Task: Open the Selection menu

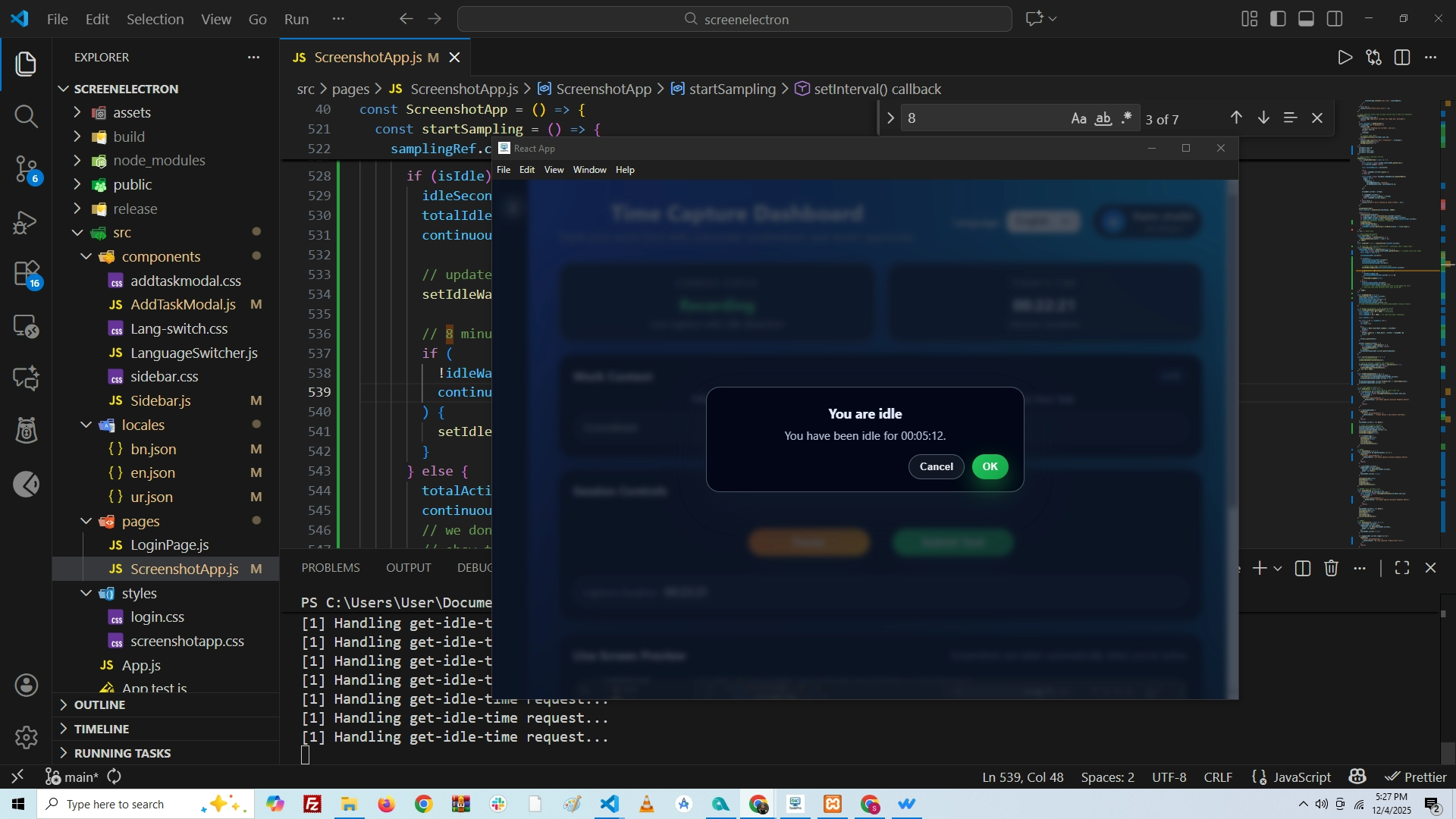Action: click(155, 19)
